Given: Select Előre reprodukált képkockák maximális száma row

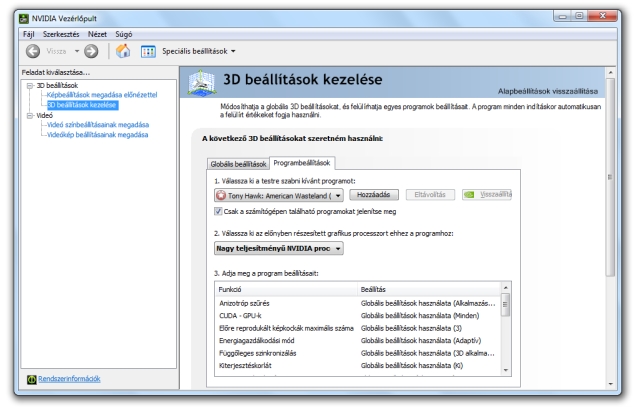Looking at the screenshot, I should tap(358, 328).
